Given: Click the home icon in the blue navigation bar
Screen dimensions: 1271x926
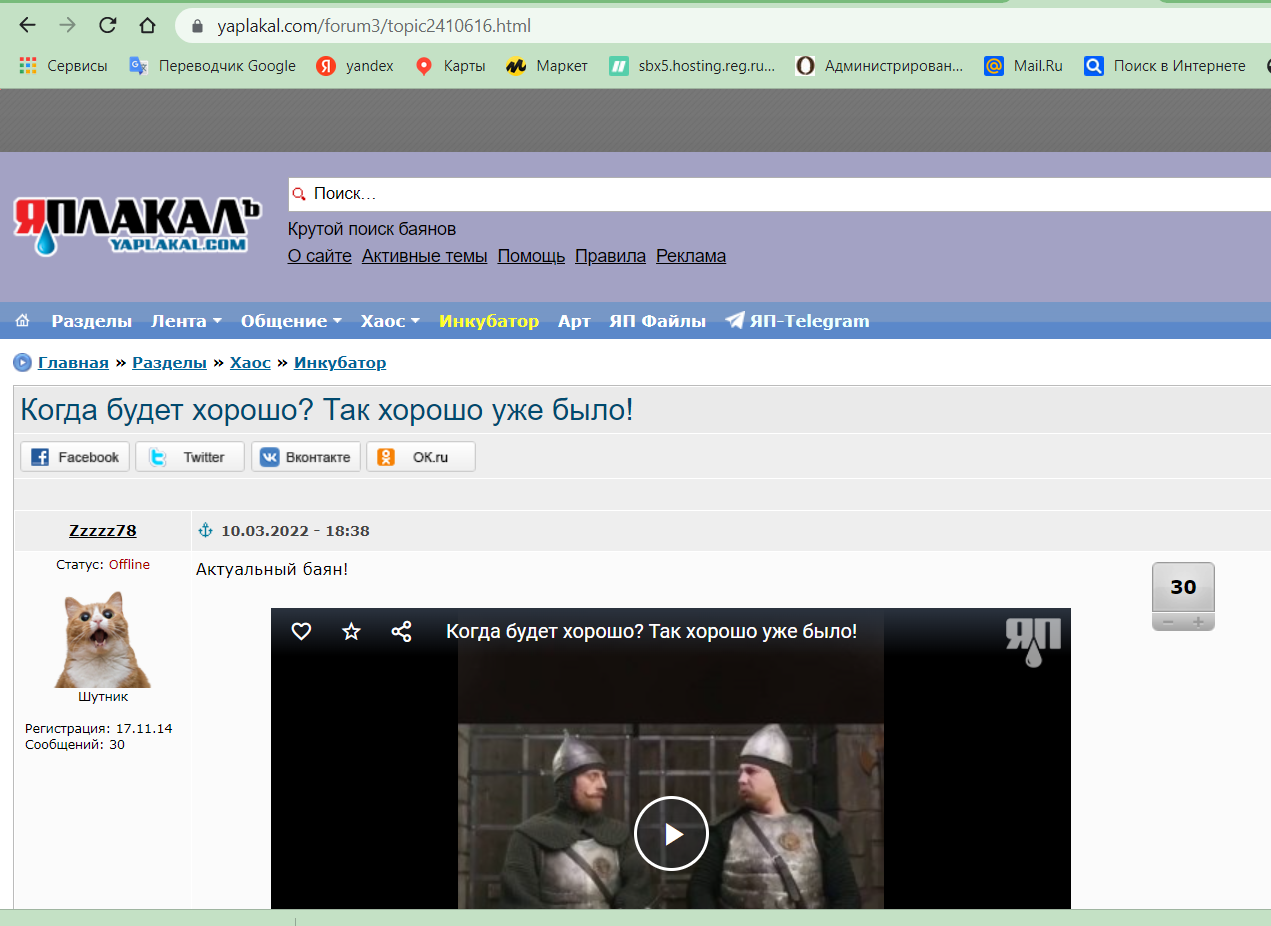Looking at the screenshot, I should pyautogui.click(x=23, y=321).
